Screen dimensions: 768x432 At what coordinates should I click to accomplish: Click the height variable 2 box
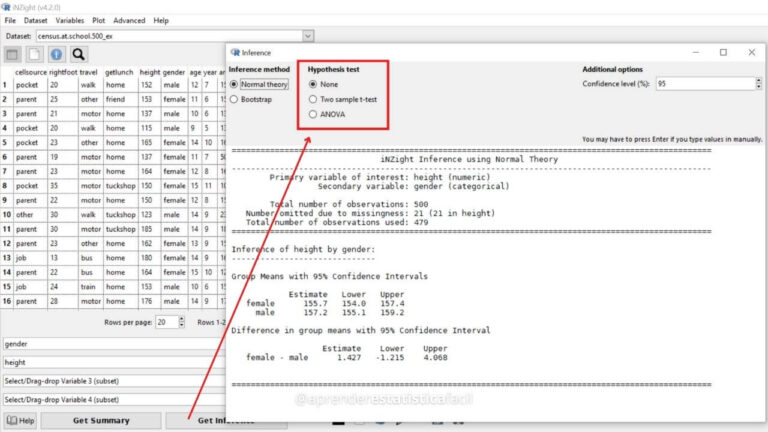114,362
